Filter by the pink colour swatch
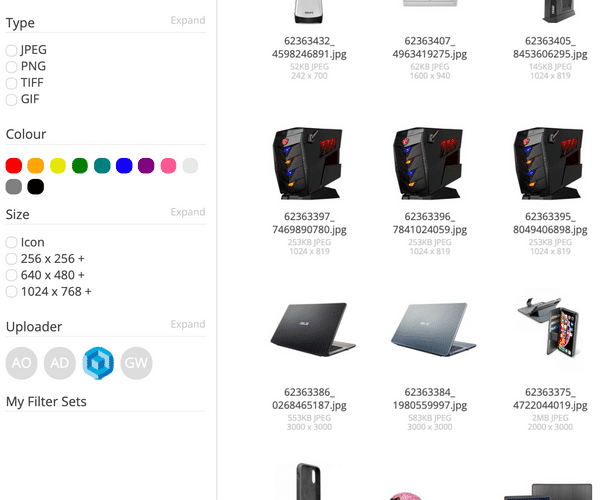 (168, 166)
